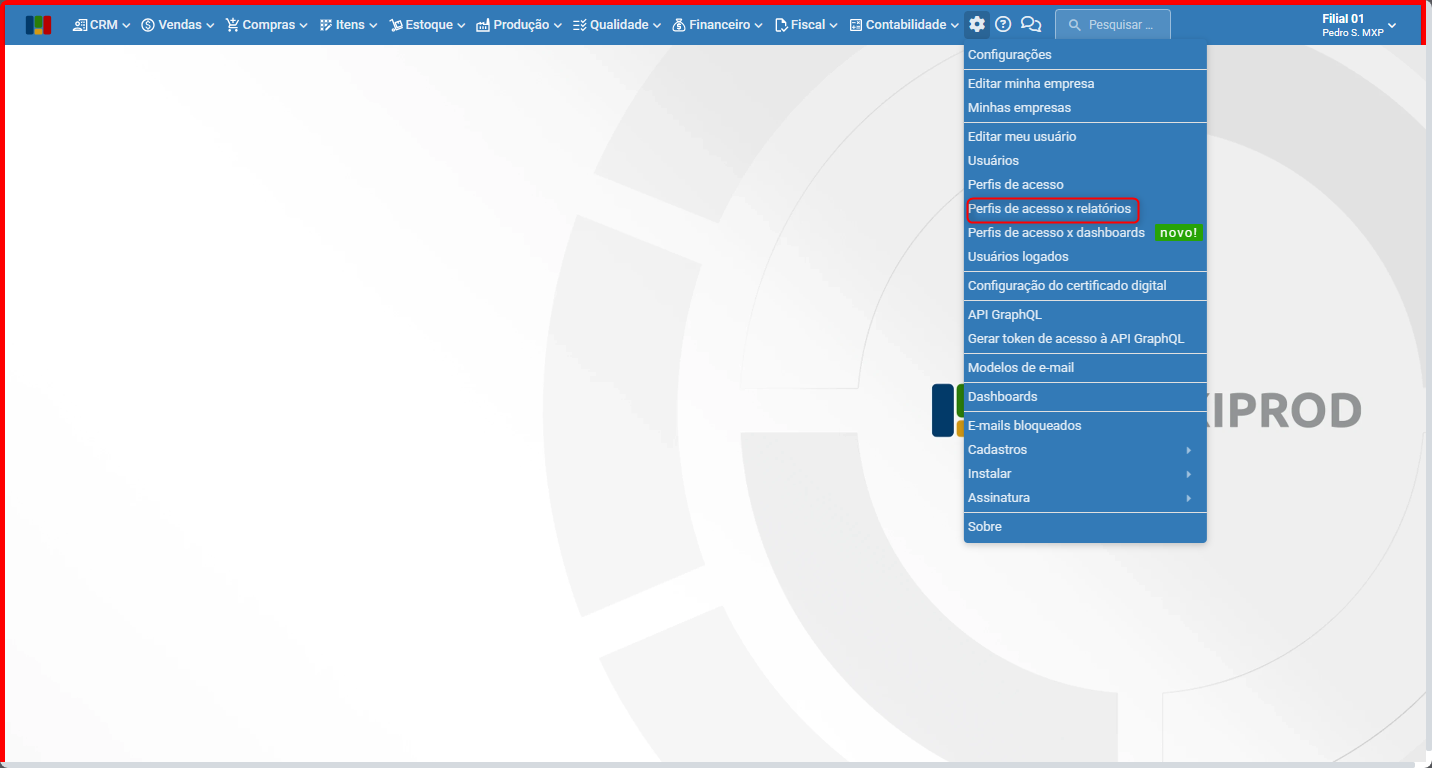Choose Editar minha empresa
Viewport: 1432px width, 768px height.
1085,84
